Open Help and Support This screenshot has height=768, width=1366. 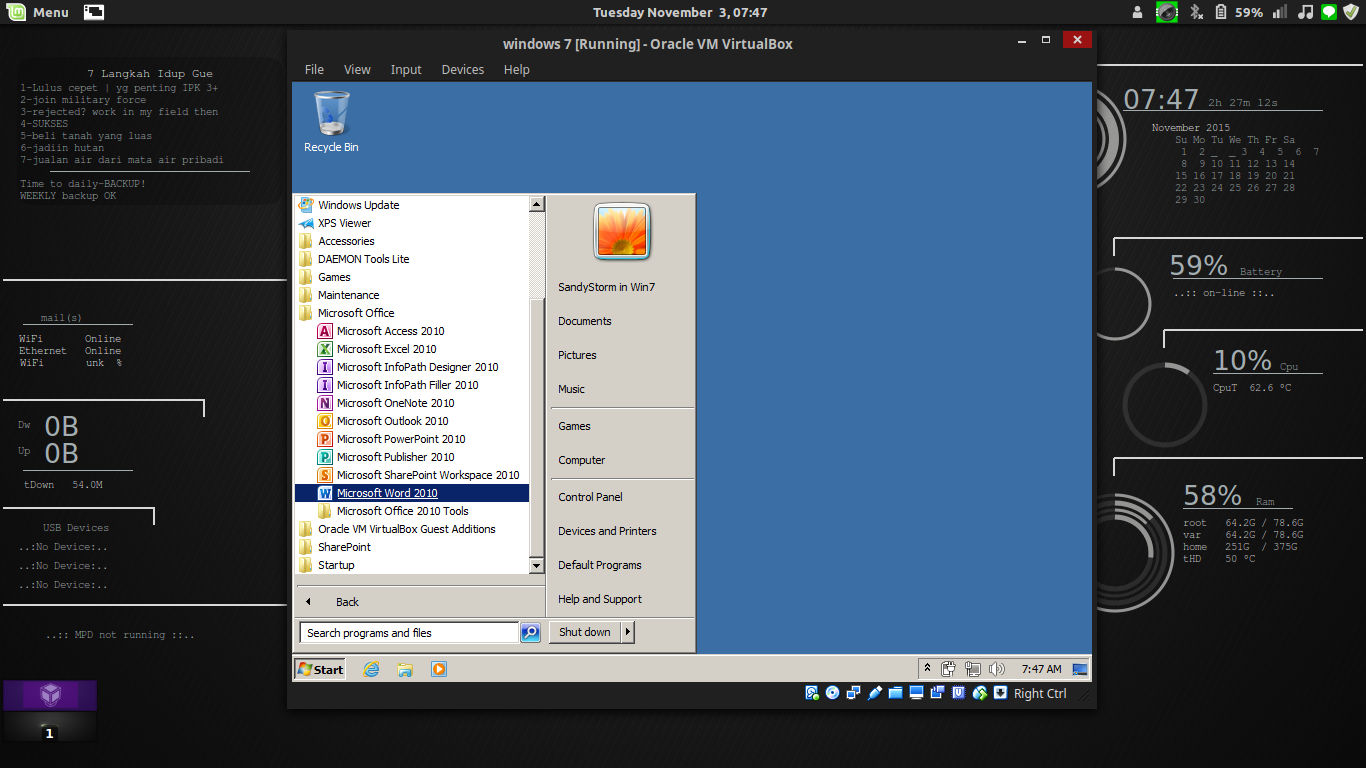click(x=600, y=599)
